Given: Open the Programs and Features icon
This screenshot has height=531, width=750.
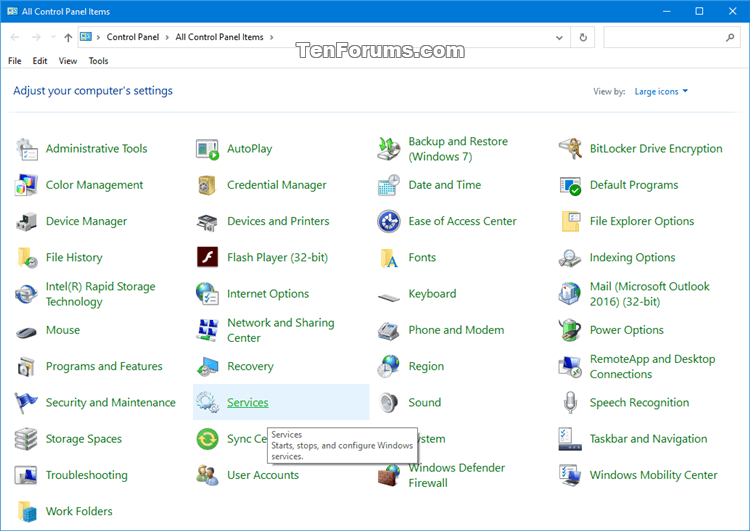Looking at the screenshot, I should coord(26,367).
